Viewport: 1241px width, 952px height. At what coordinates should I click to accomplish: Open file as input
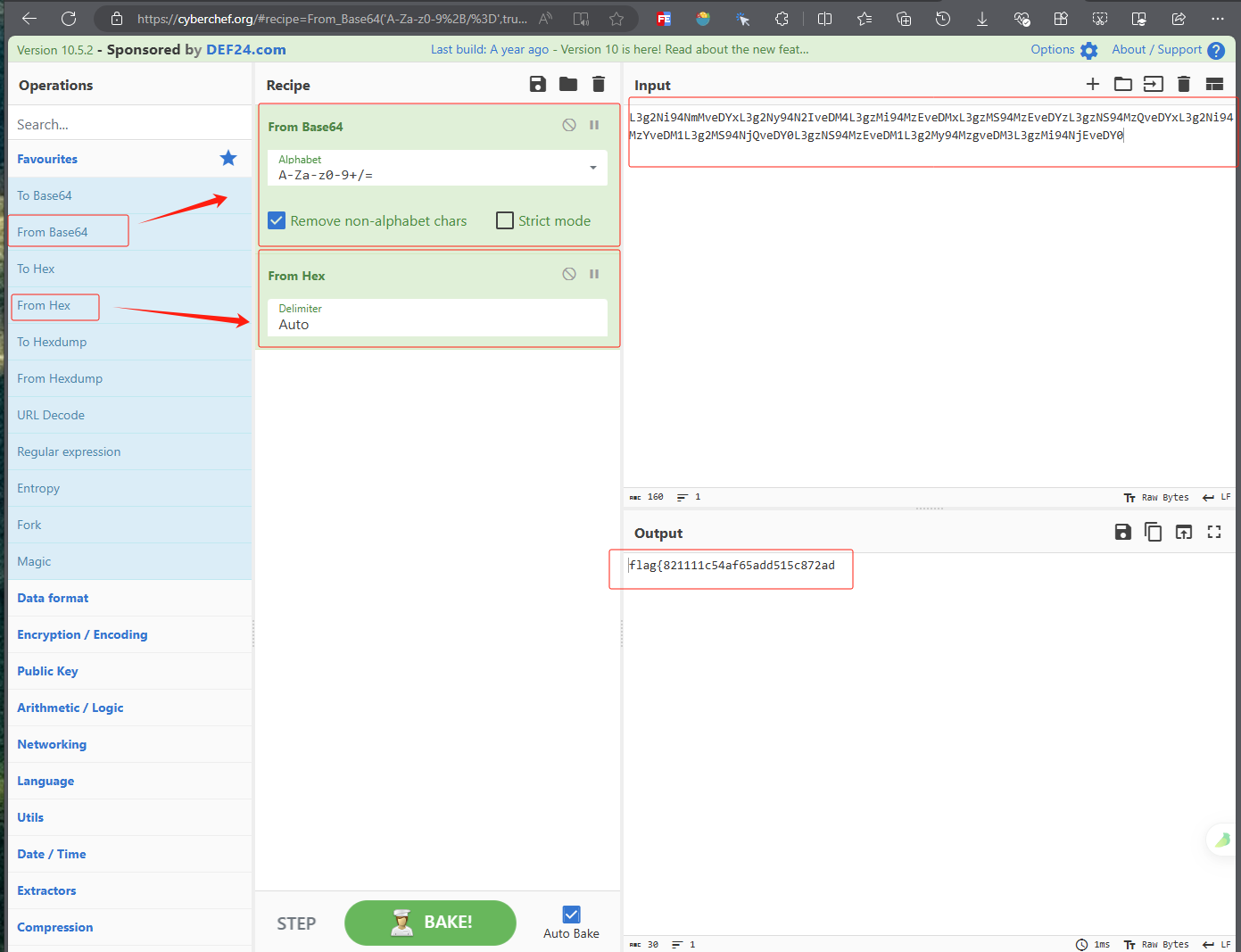point(1154,84)
